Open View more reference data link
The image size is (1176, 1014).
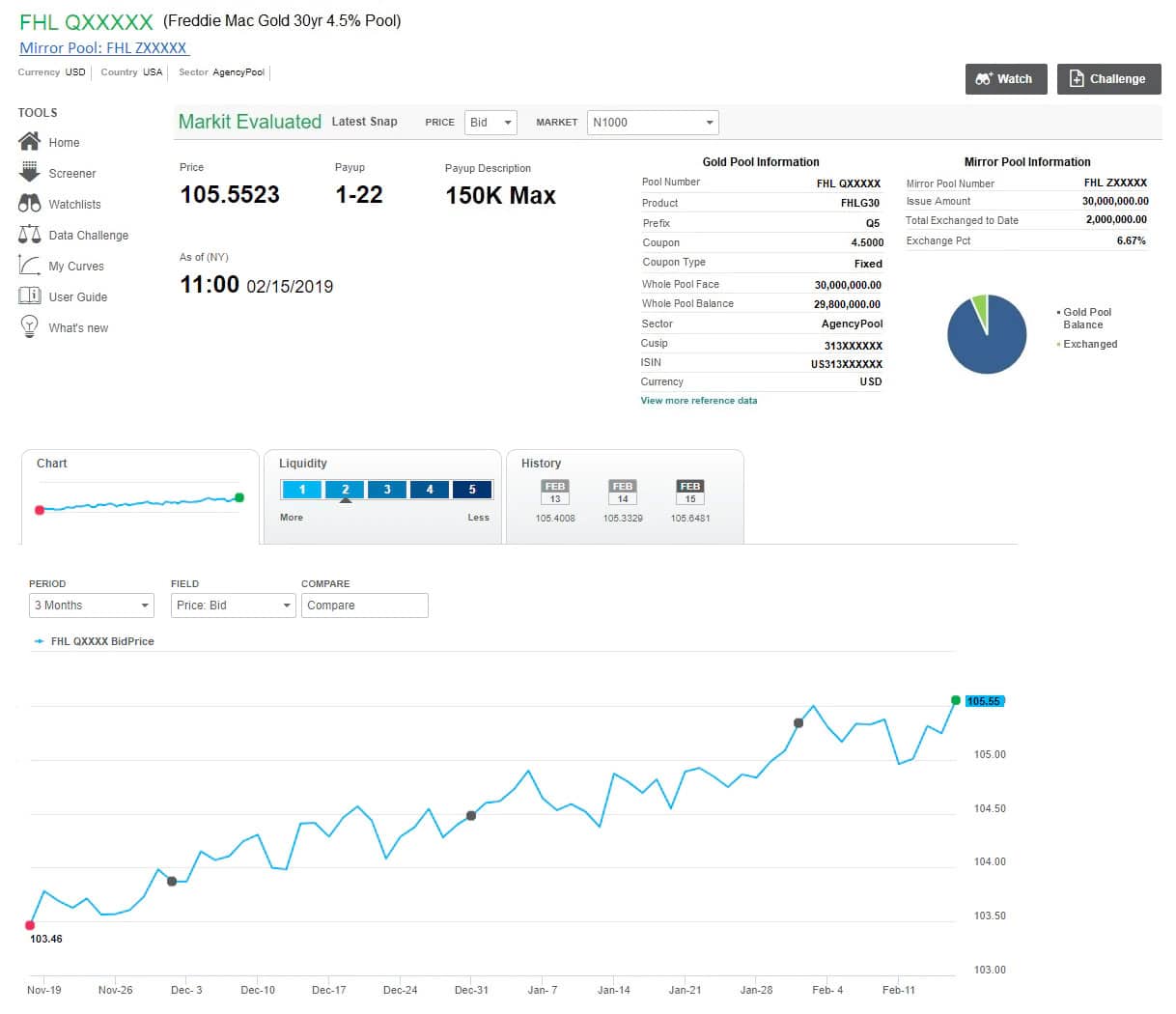(699, 400)
